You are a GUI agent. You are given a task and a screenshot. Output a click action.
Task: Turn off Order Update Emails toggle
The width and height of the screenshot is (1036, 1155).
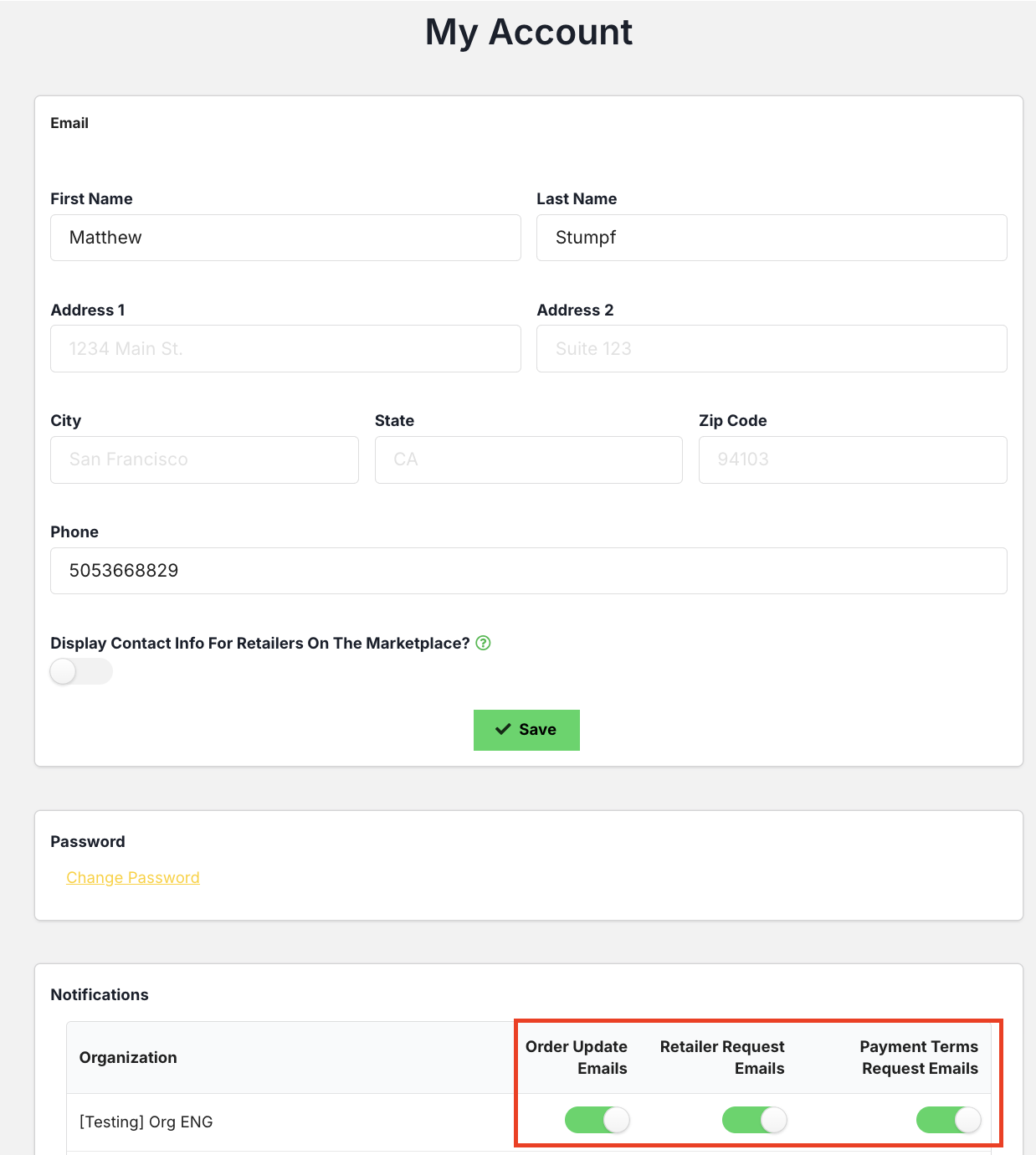click(597, 1120)
